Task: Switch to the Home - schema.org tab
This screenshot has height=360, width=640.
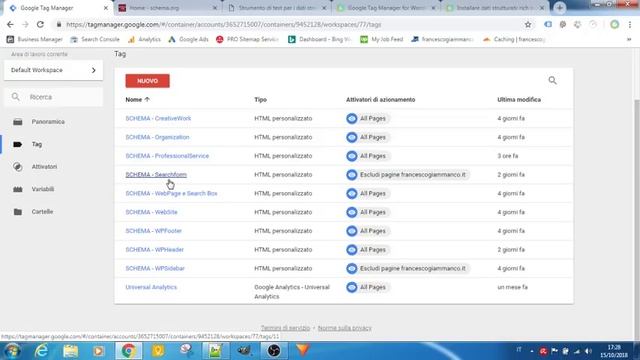Action: tap(167, 8)
